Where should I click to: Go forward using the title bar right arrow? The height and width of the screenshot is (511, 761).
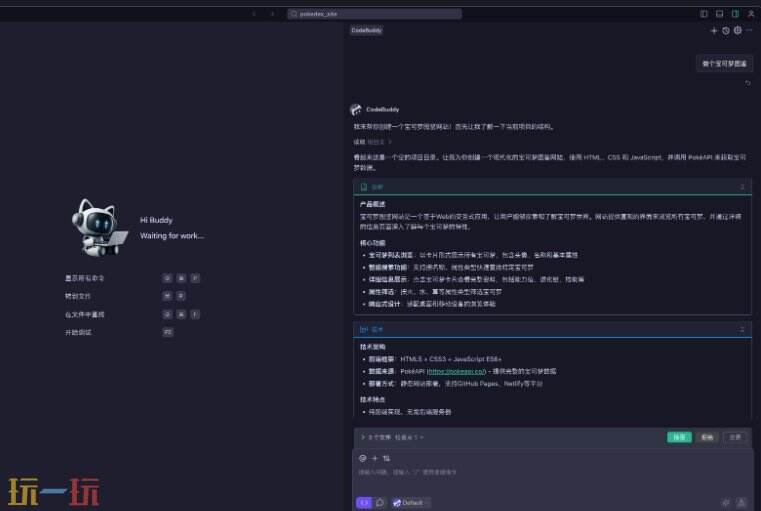(x=272, y=14)
